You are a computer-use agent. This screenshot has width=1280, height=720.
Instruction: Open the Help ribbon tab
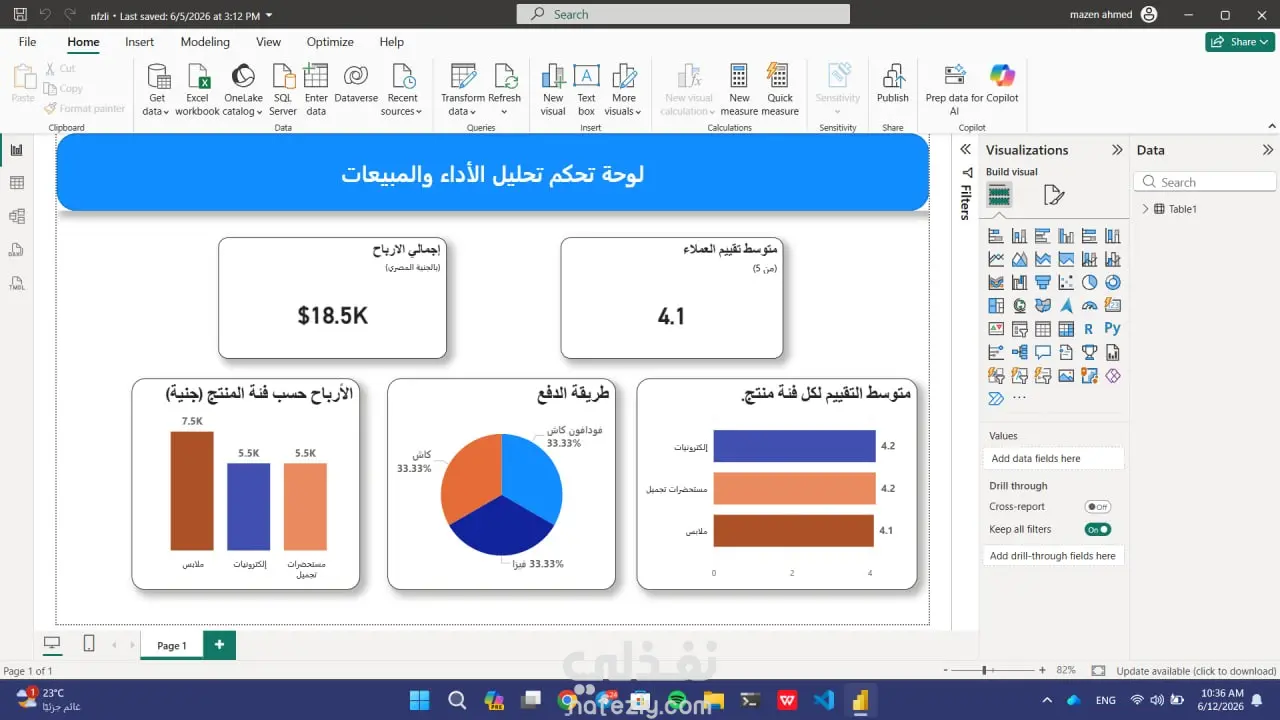(x=392, y=42)
